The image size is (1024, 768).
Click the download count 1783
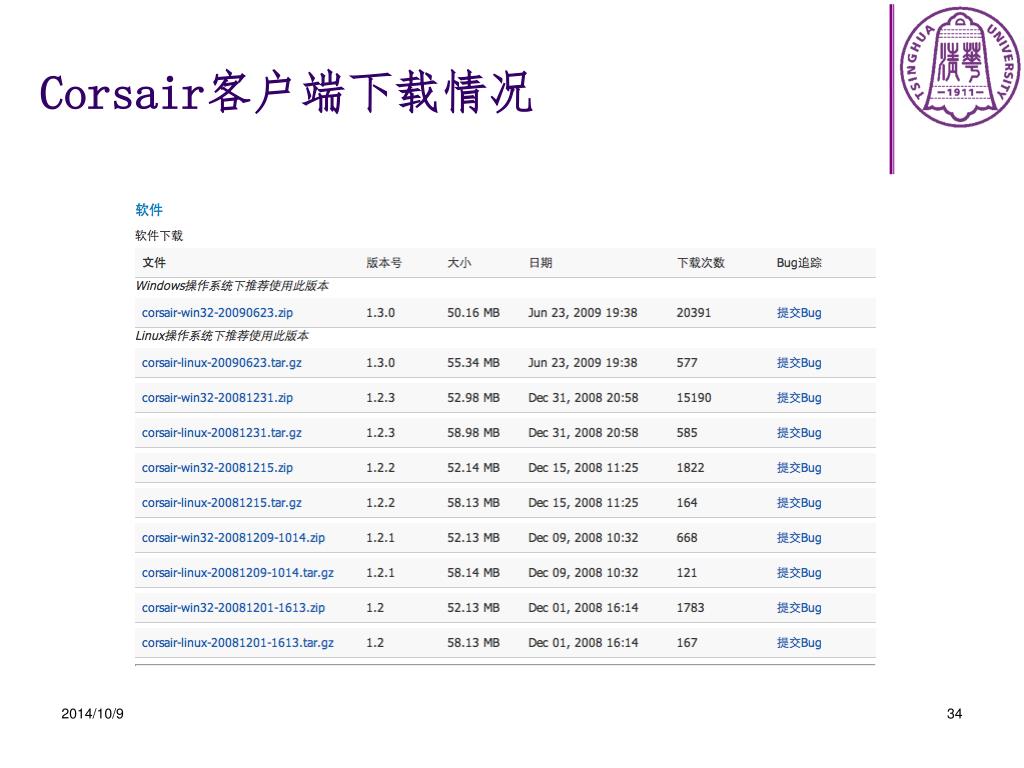pos(690,607)
